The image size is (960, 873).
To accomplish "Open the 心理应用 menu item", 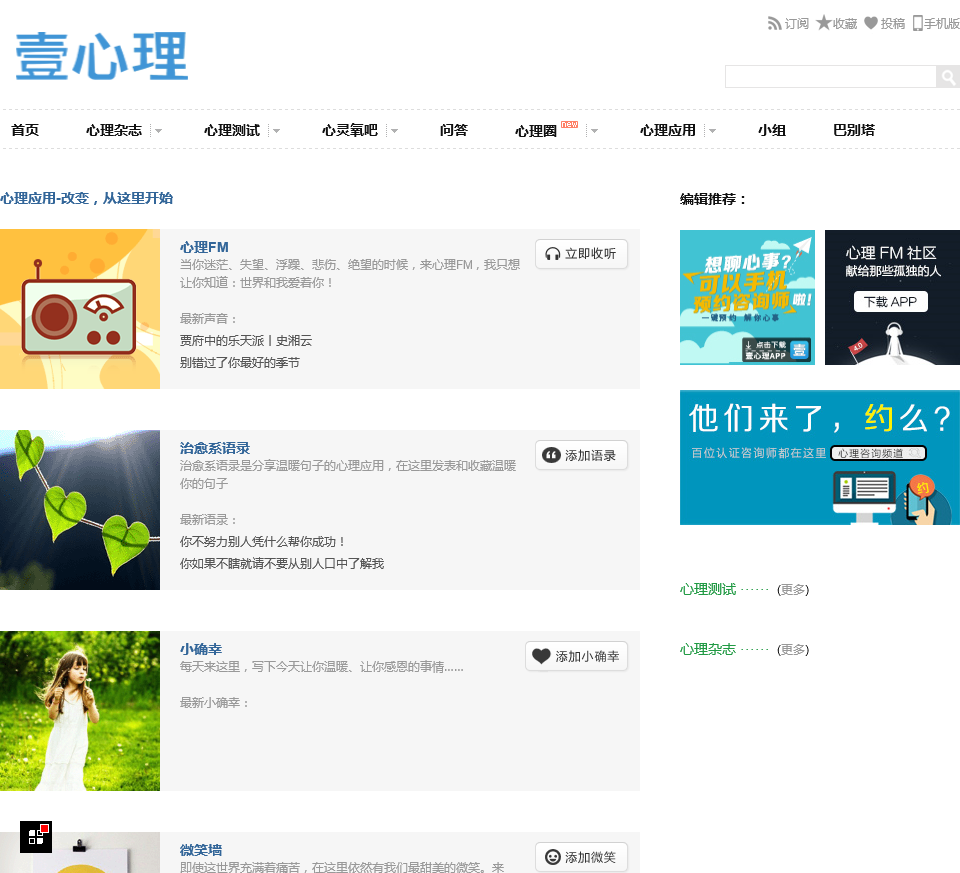I will [x=668, y=130].
